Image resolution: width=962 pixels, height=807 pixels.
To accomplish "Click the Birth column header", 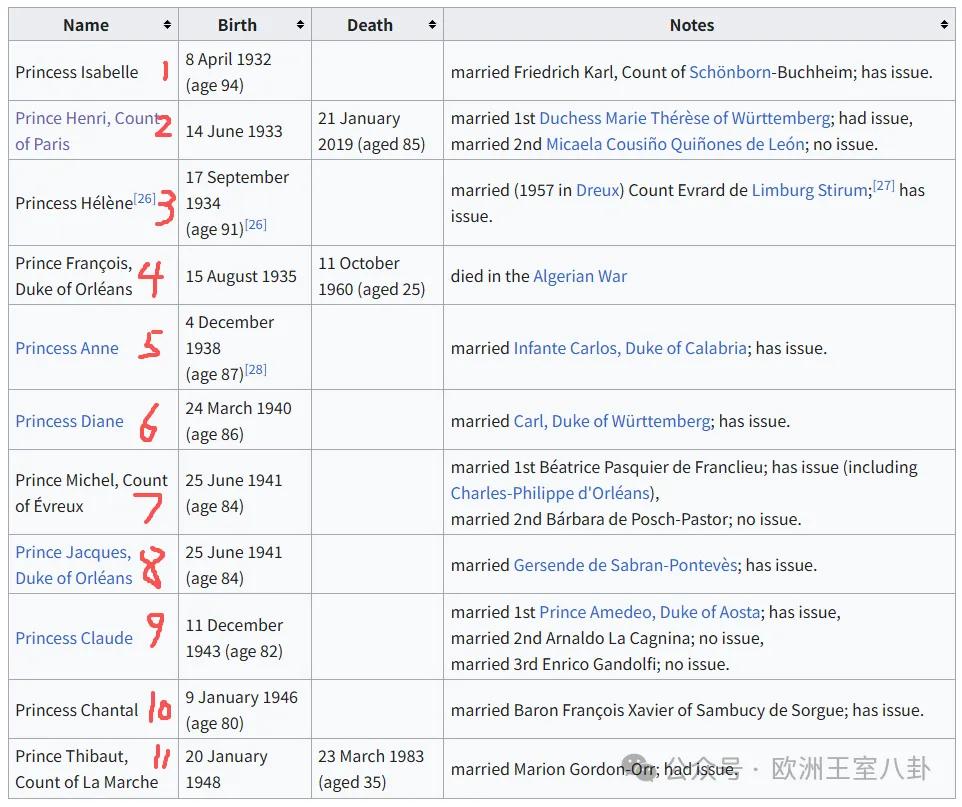I will click(245, 25).
